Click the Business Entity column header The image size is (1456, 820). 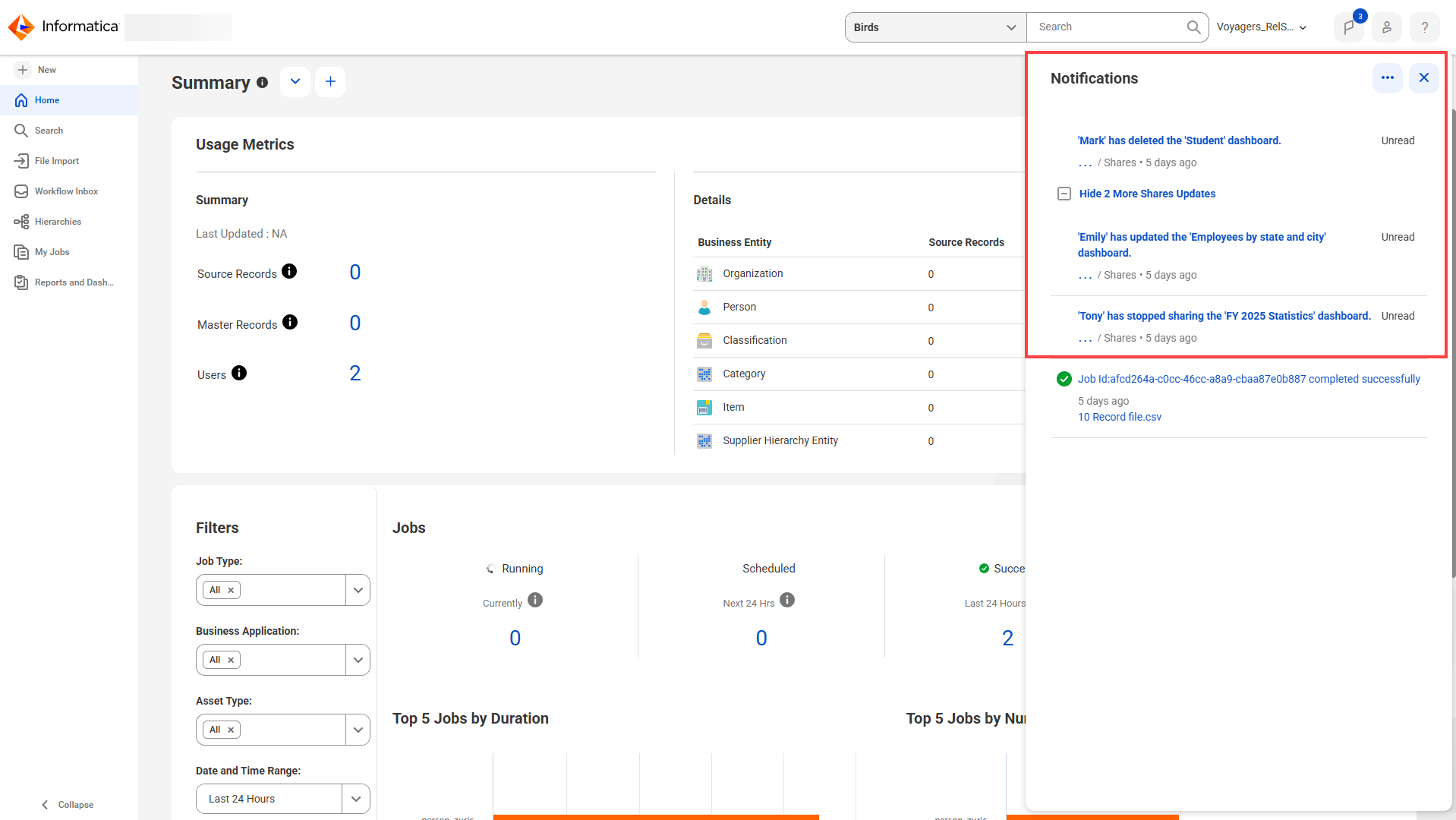[734, 242]
